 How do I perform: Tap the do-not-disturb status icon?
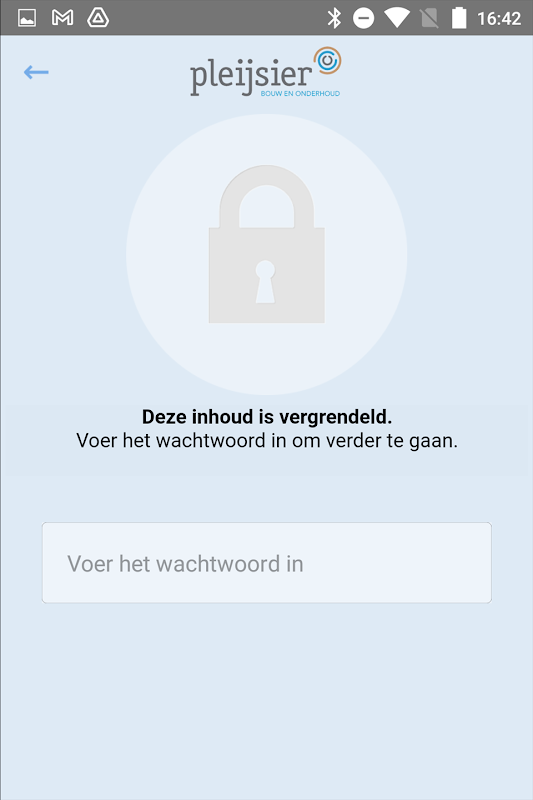click(x=364, y=19)
